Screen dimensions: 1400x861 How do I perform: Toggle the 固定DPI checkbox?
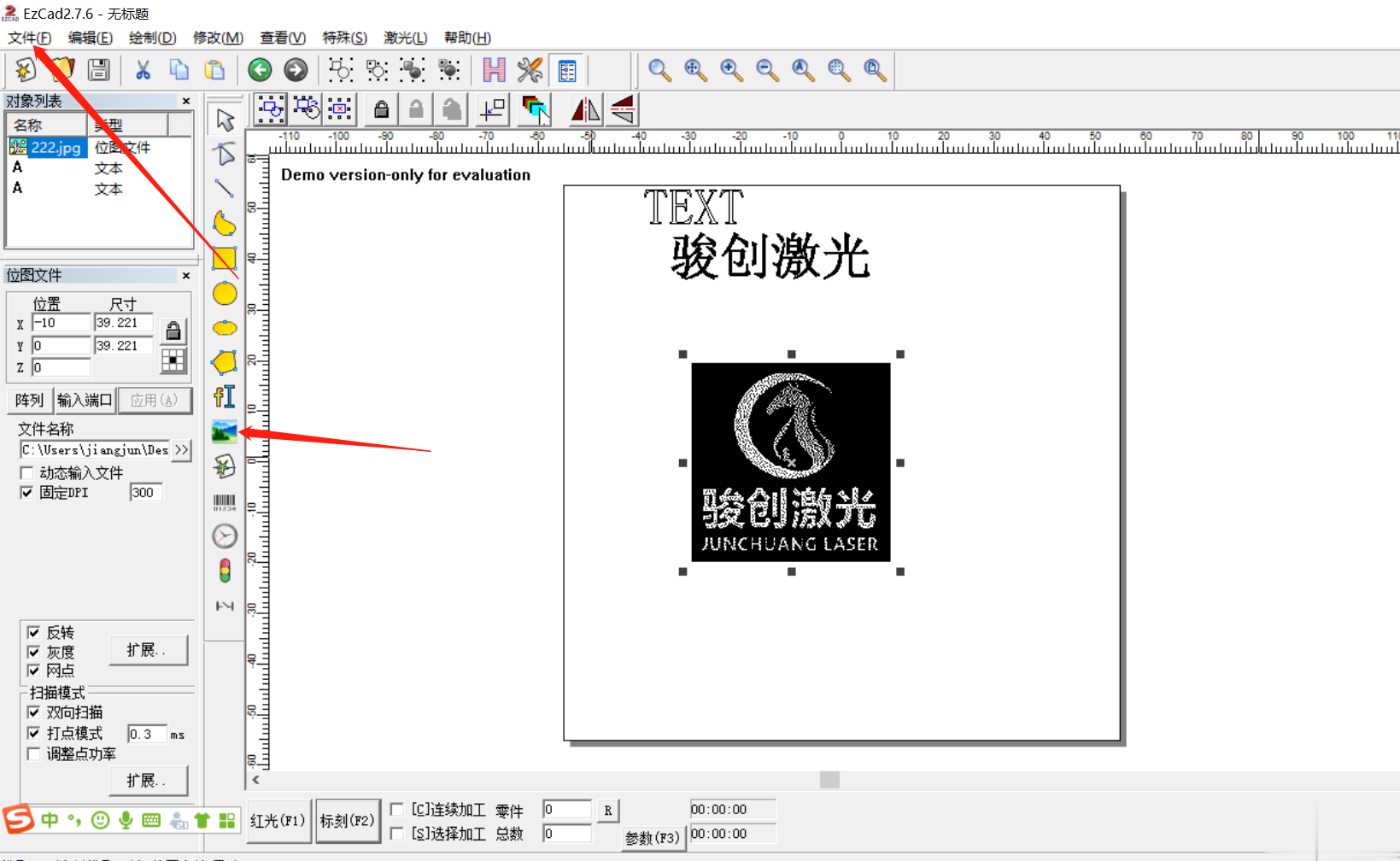(x=26, y=493)
